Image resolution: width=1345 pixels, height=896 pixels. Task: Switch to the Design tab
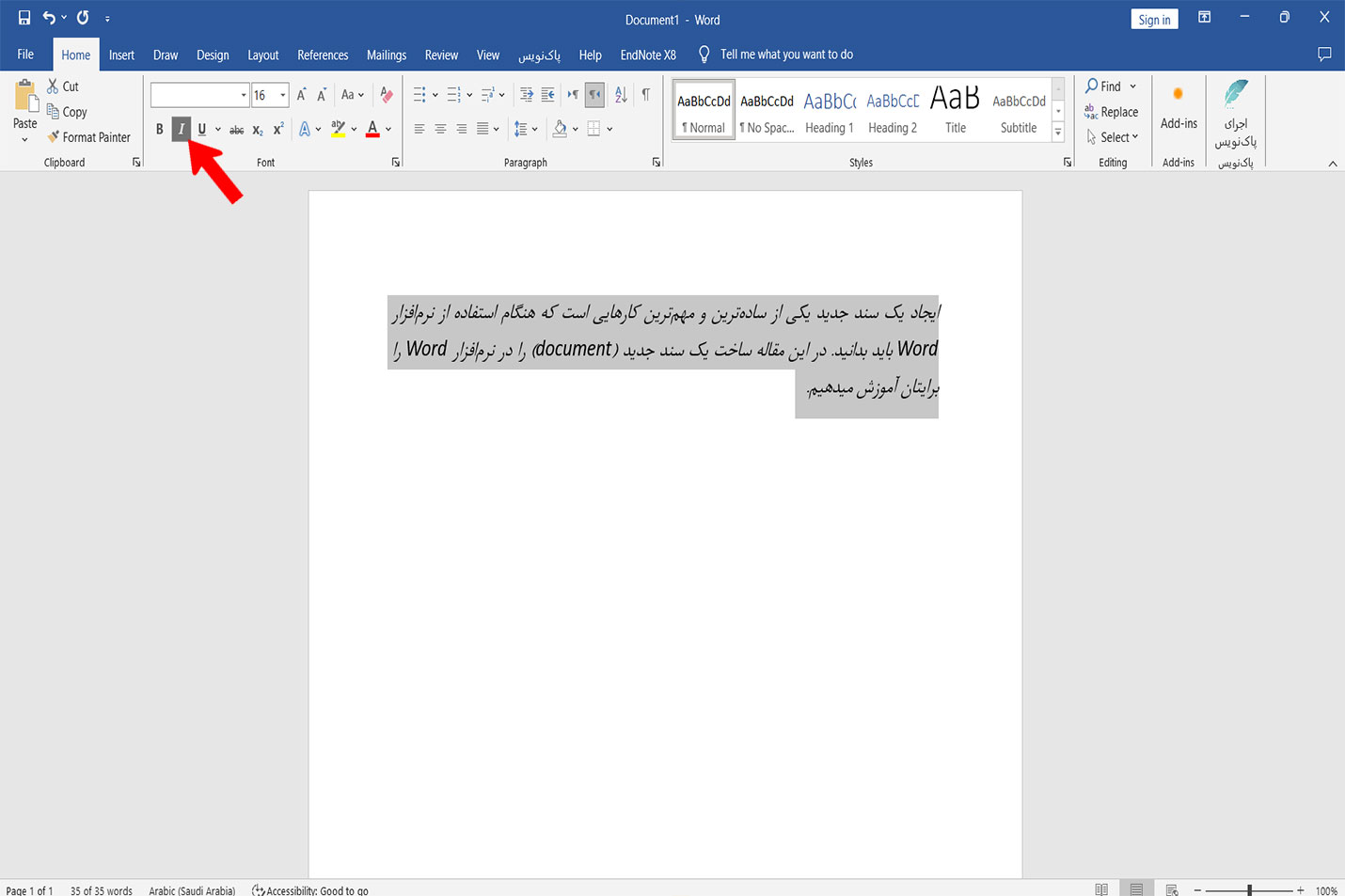point(213,55)
